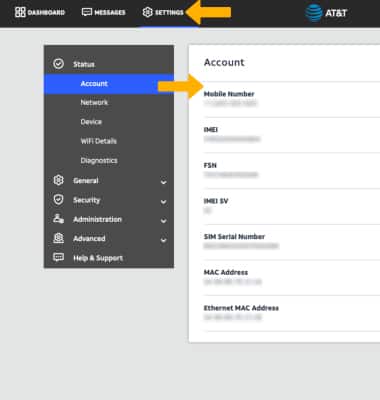Expand the Administration section chevron

(163, 220)
